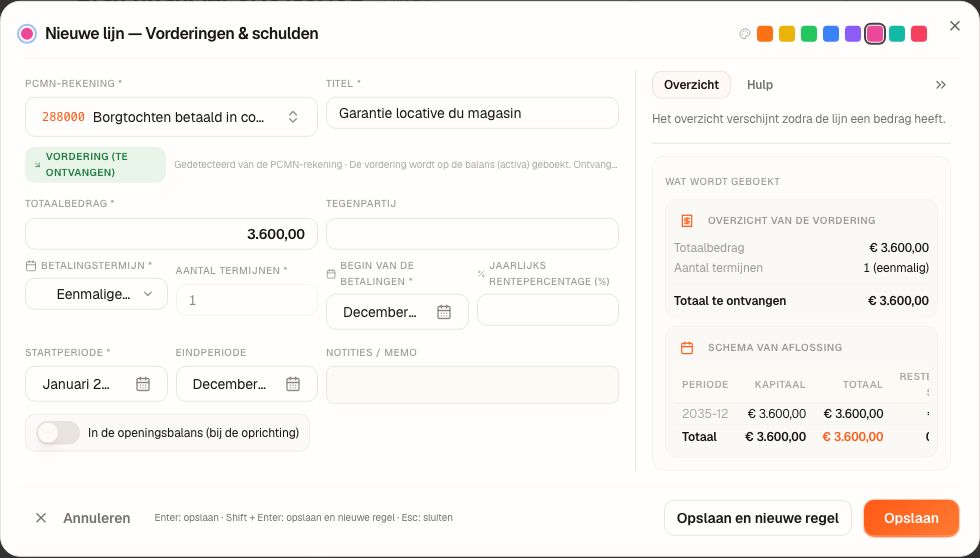Screen dimensions: 980x558
Task: Select the purple color swatch
Action: [x=852, y=34]
